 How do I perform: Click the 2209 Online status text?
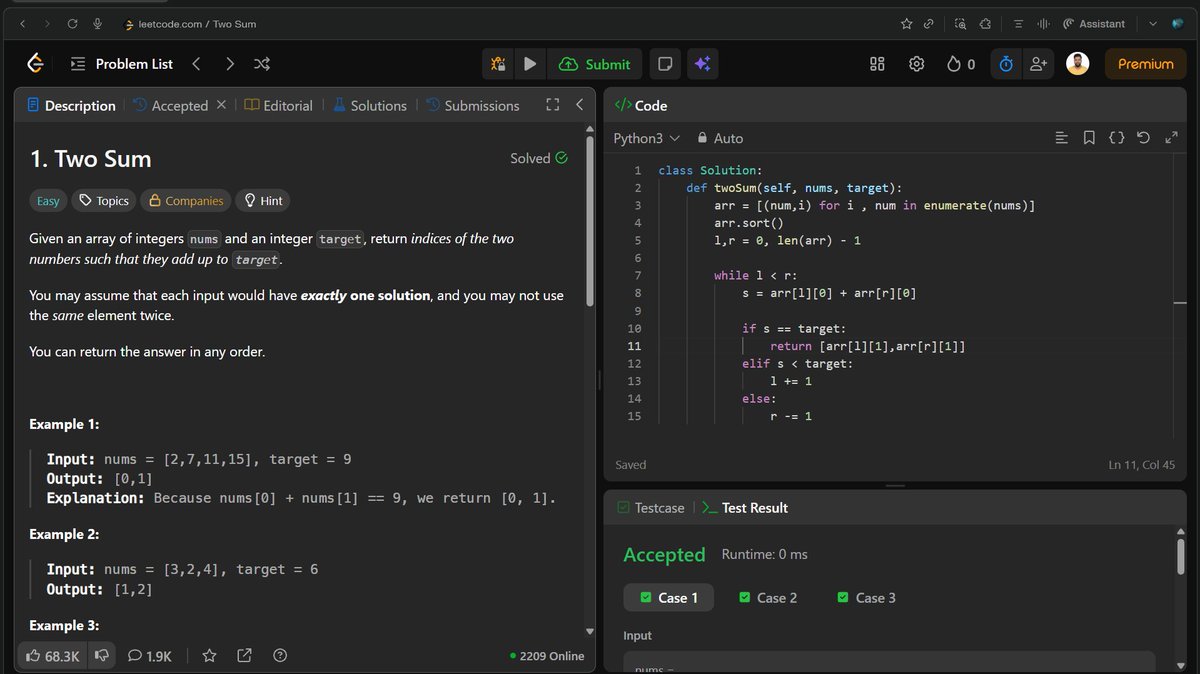pyautogui.click(x=547, y=656)
